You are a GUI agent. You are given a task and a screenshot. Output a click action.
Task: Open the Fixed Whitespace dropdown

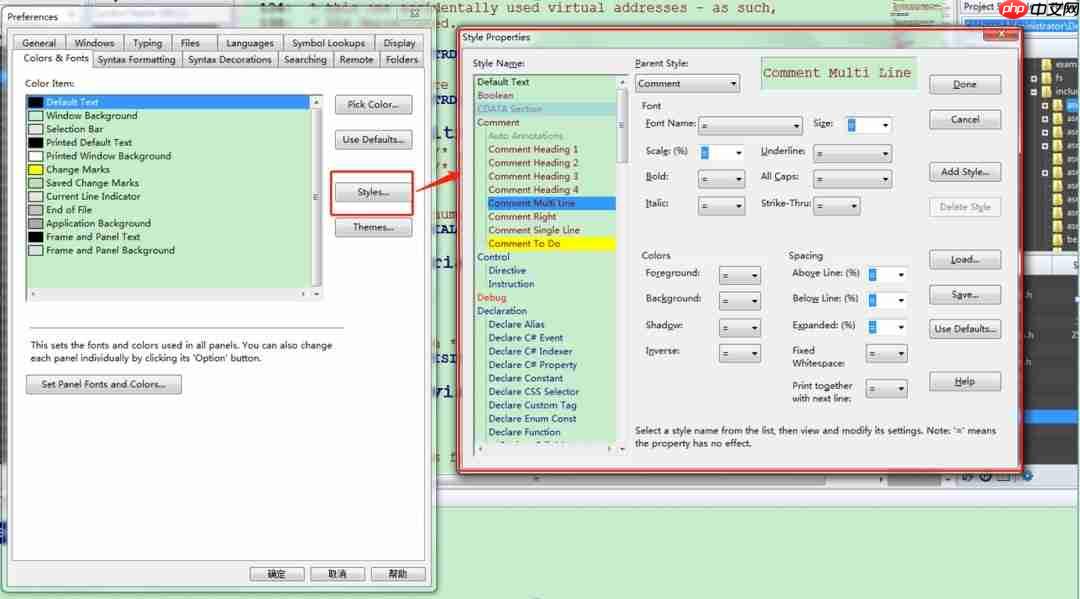pyautogui.click(x=887, y=354)
